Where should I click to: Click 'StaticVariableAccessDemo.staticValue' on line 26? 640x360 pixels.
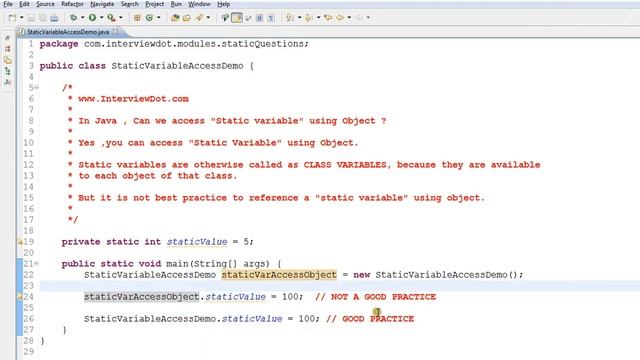pos(183,319)
